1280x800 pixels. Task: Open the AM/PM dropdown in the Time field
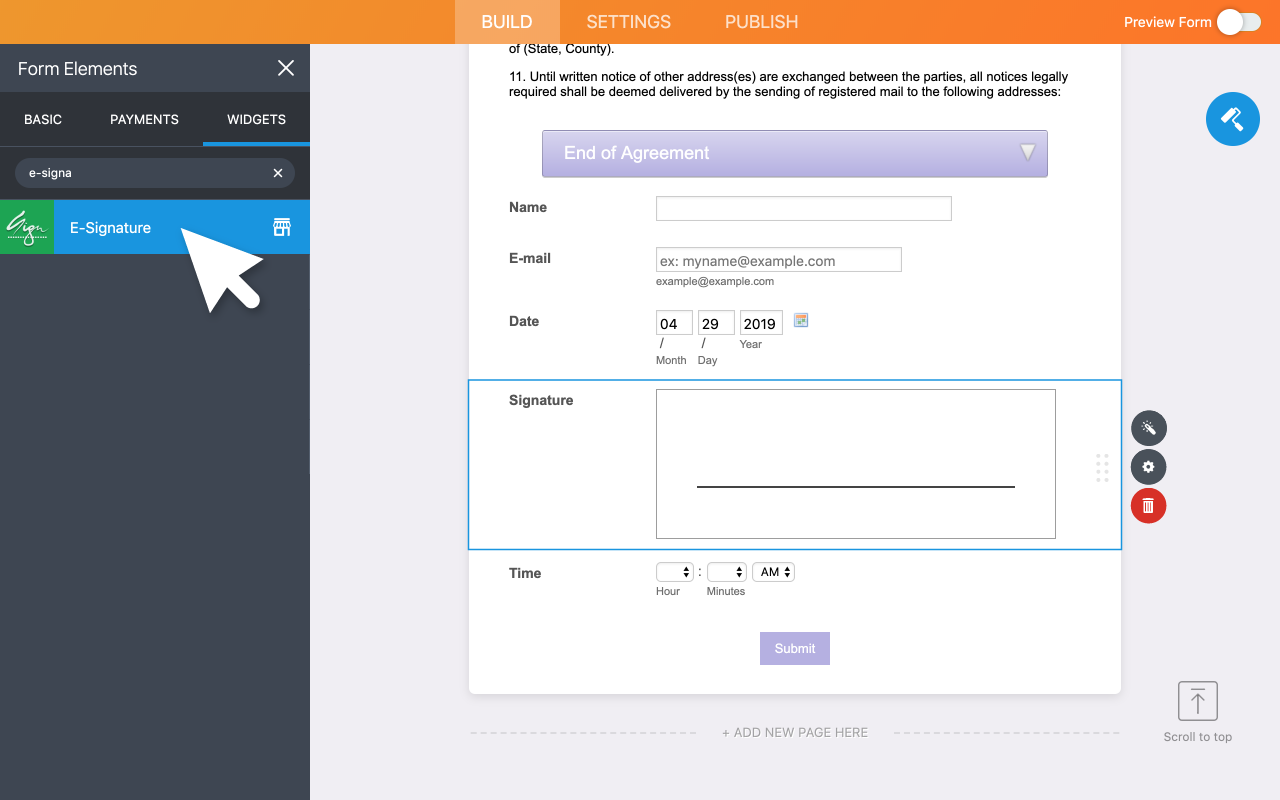coord(773,571)
